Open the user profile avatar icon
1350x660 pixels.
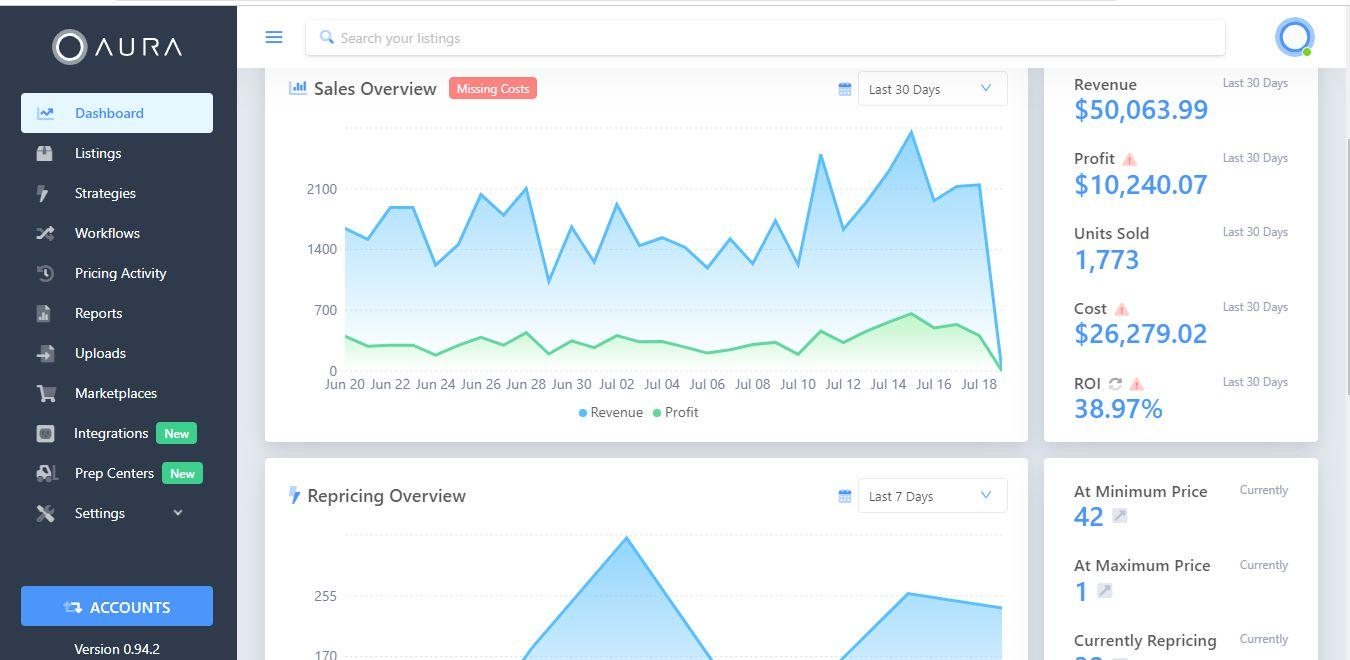click(x=1294, y=38)
